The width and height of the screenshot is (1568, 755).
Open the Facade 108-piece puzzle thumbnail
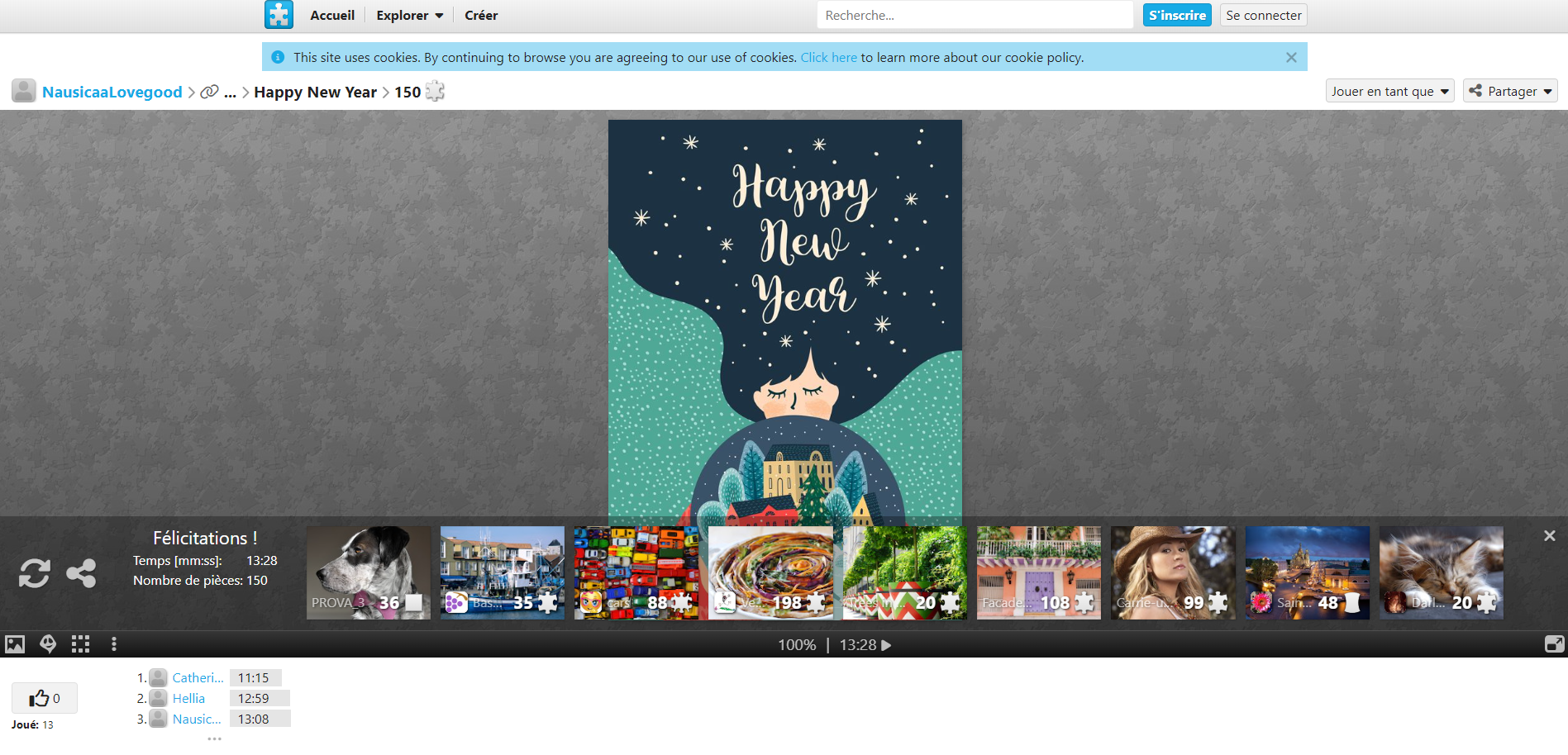pos(1039,572)
